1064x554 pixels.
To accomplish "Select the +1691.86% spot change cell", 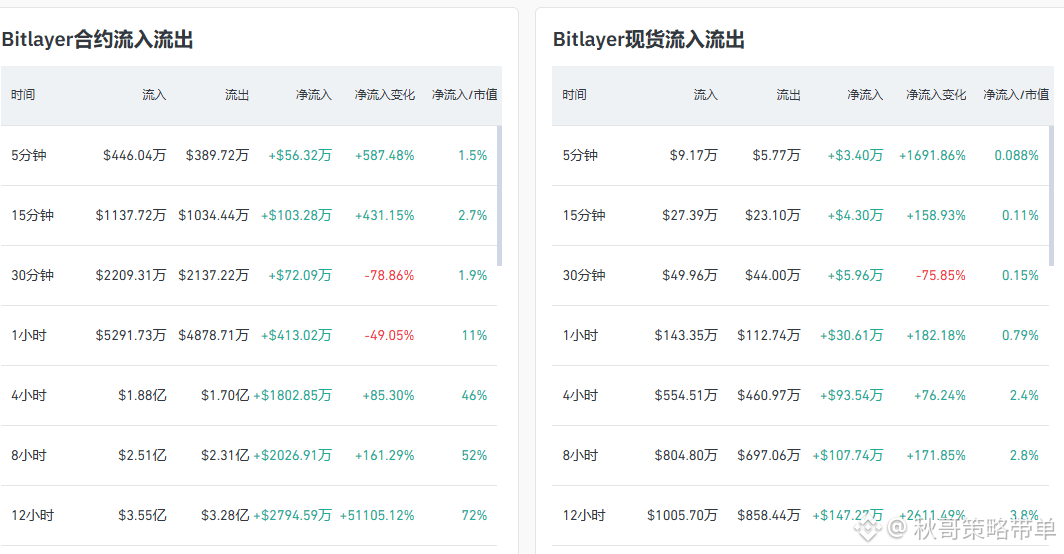I will [x=932, y=155].
